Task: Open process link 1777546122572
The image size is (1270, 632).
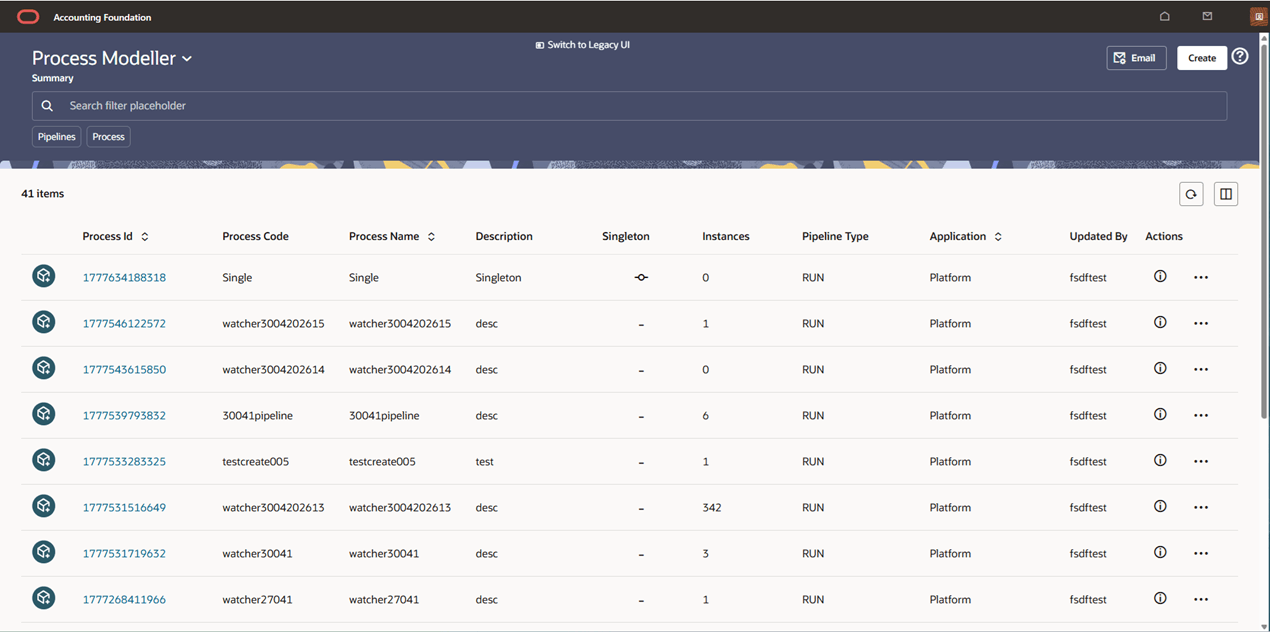Action: (124, 323)
